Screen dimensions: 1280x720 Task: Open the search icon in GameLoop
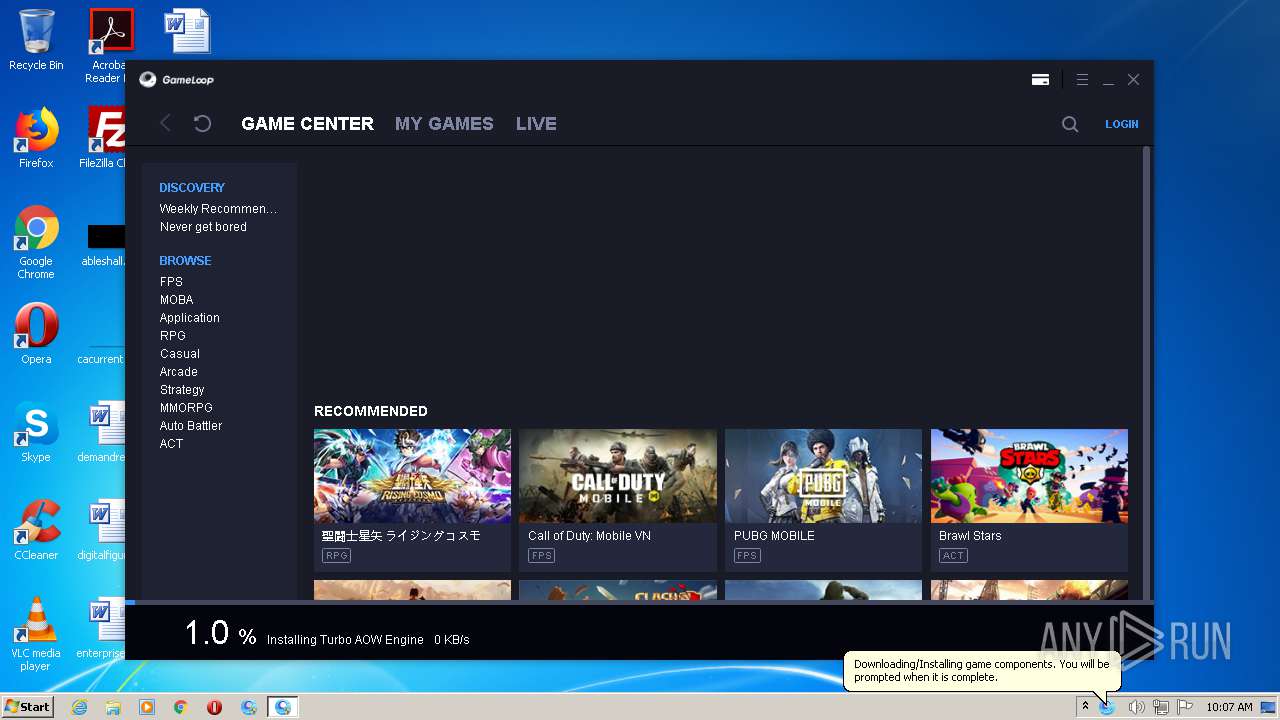click(1070, 124)
